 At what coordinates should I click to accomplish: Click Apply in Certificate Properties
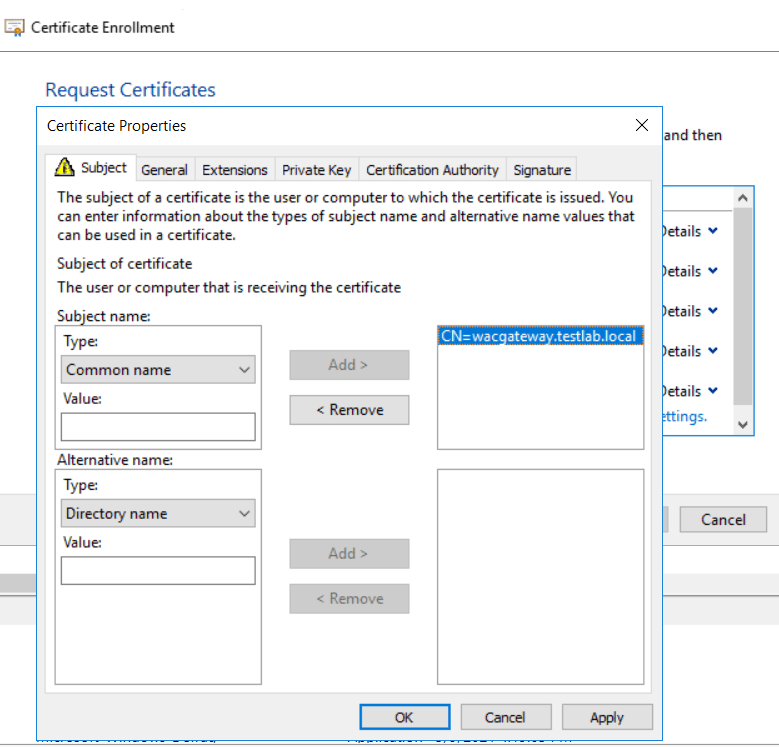coord(607,717)
